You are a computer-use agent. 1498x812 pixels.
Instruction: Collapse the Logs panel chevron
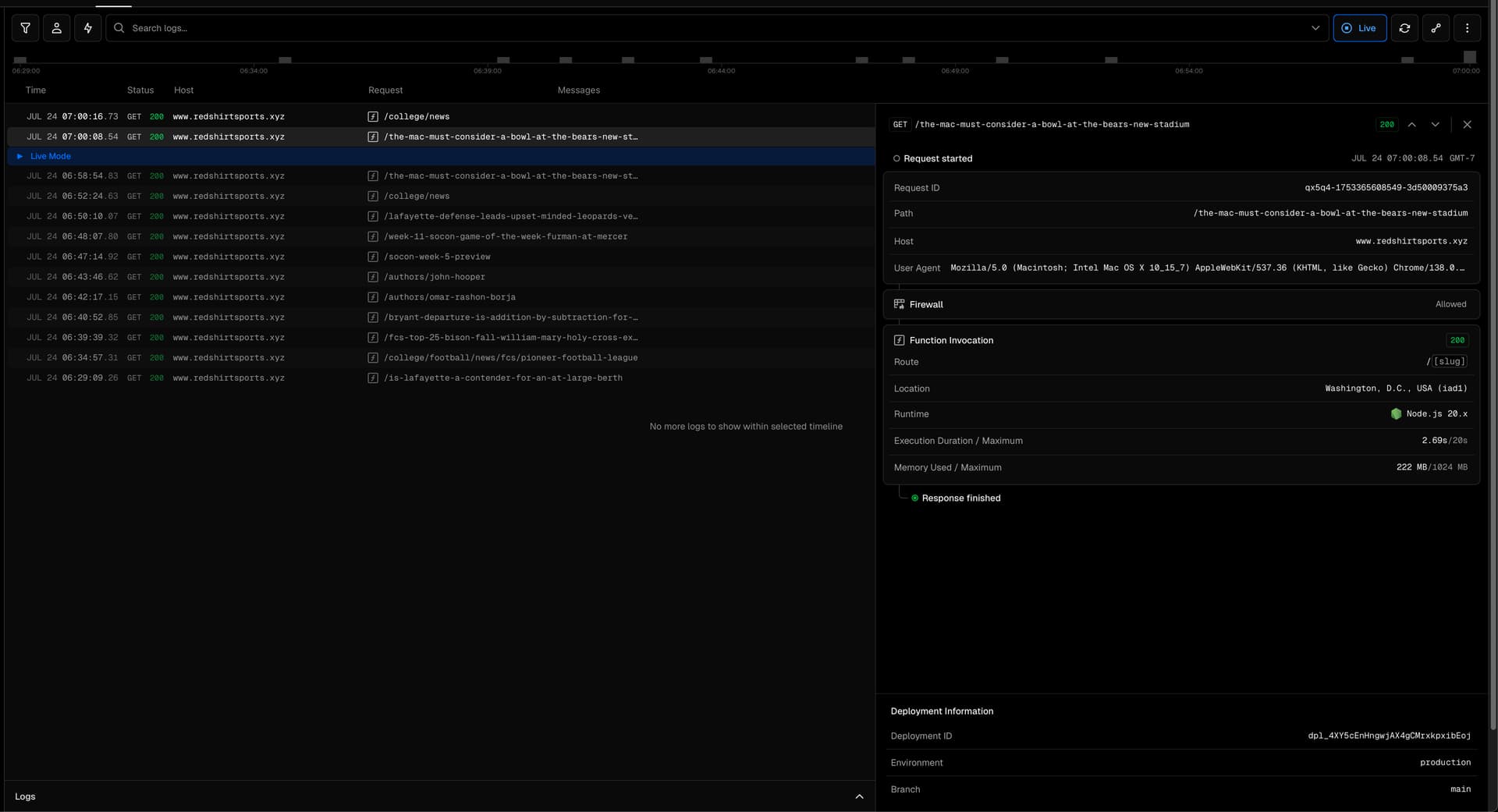[859, 796]
